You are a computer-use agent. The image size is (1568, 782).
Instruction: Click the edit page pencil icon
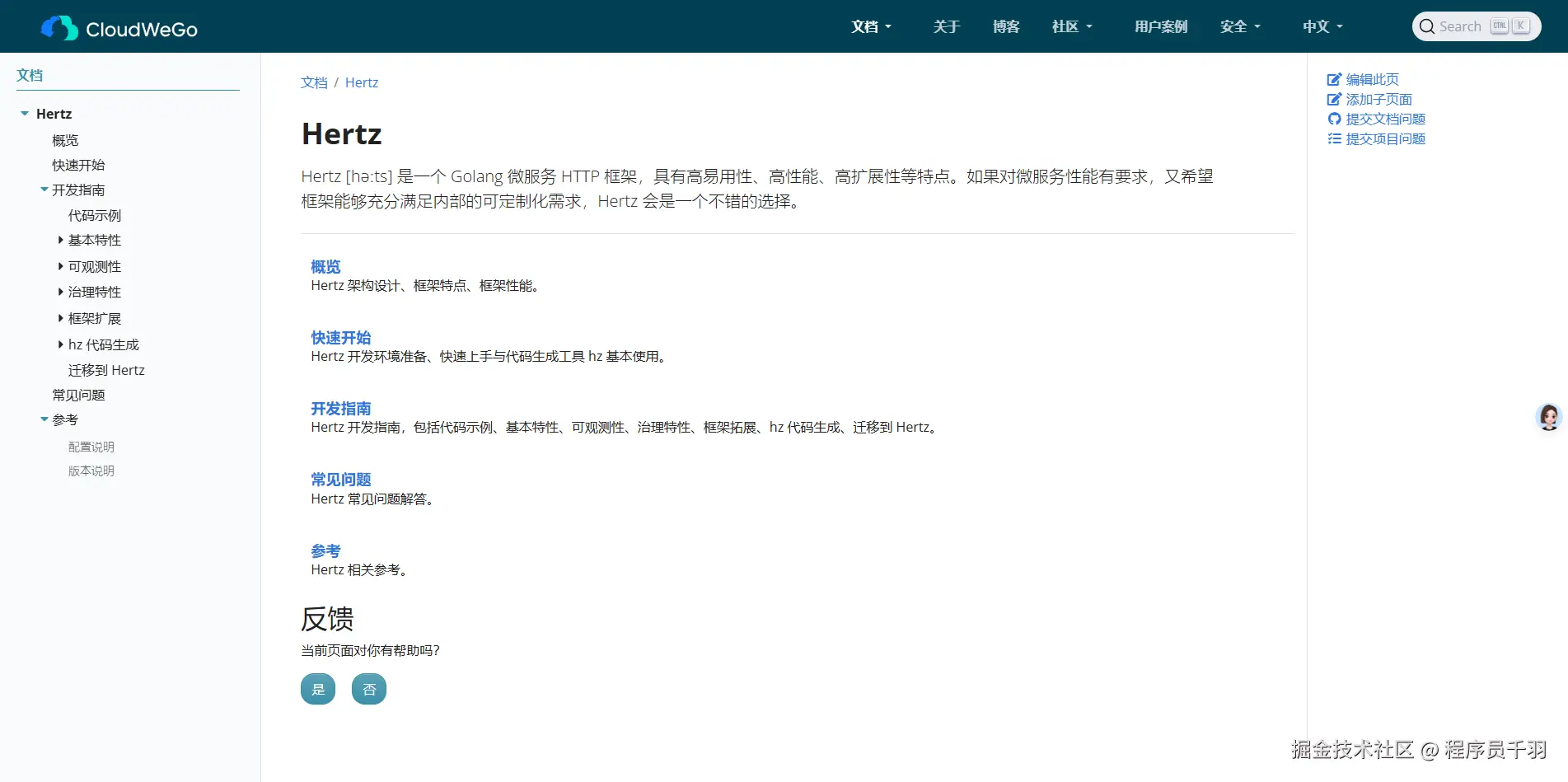pyautogui.click(x=1334, y=80)
